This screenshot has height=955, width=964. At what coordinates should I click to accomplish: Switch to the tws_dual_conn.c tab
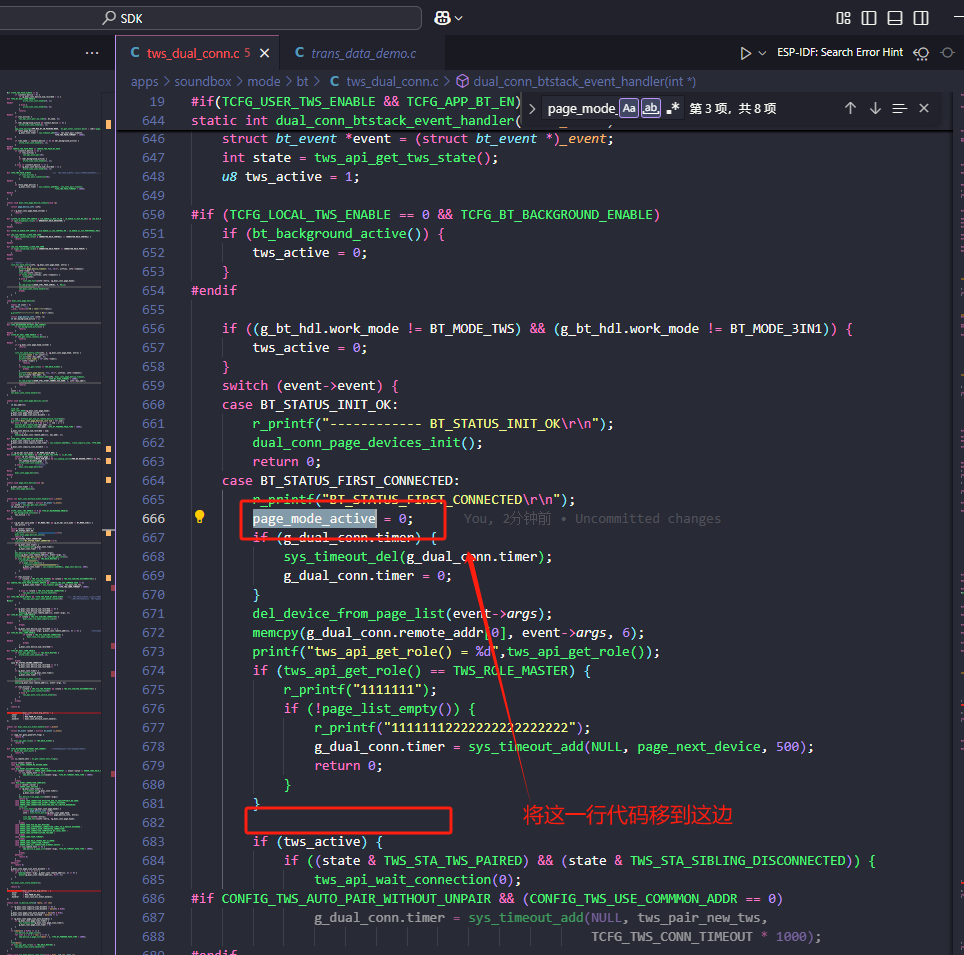tap(192, 53)
